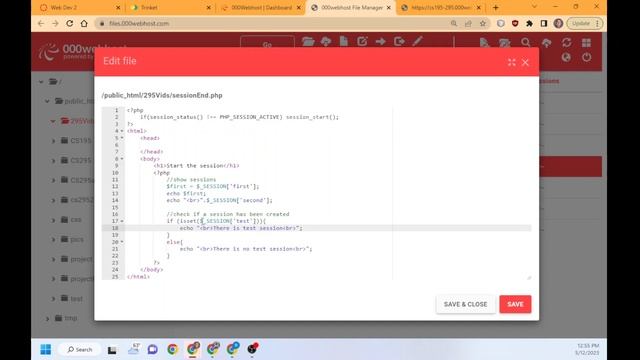Click line number 18 in the gutter

pos(115,228)
